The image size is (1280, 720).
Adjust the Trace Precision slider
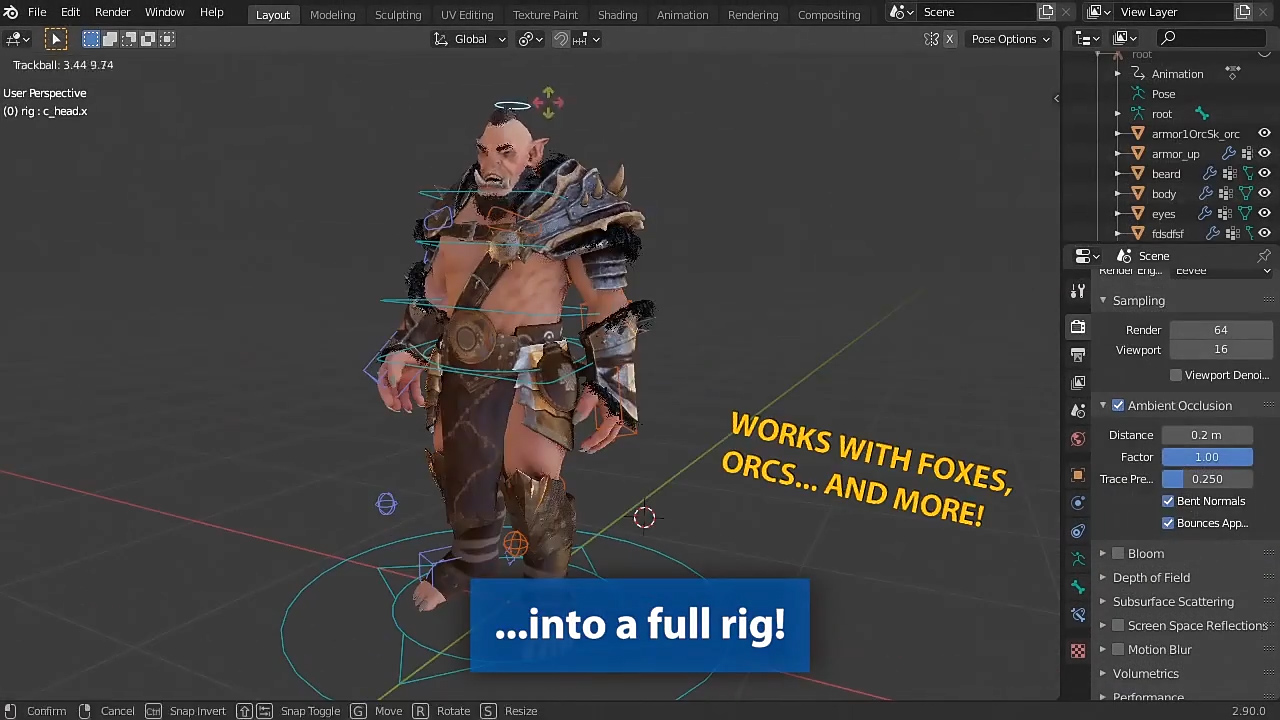pos(1207,479)
